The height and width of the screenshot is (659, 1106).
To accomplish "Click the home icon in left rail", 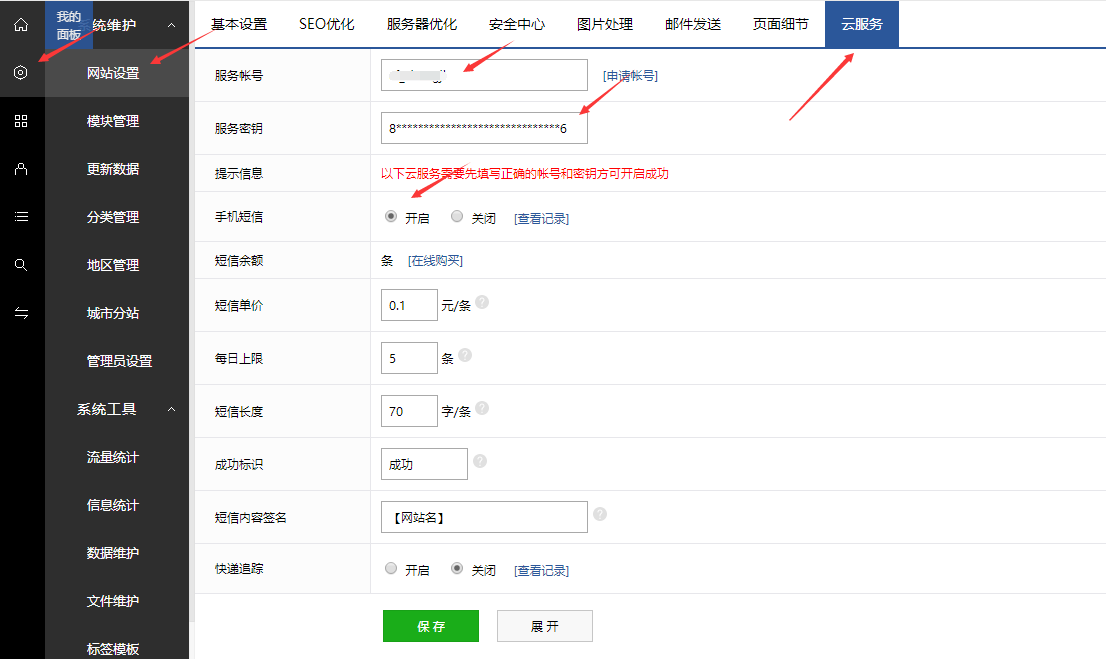I will [21, 24].
